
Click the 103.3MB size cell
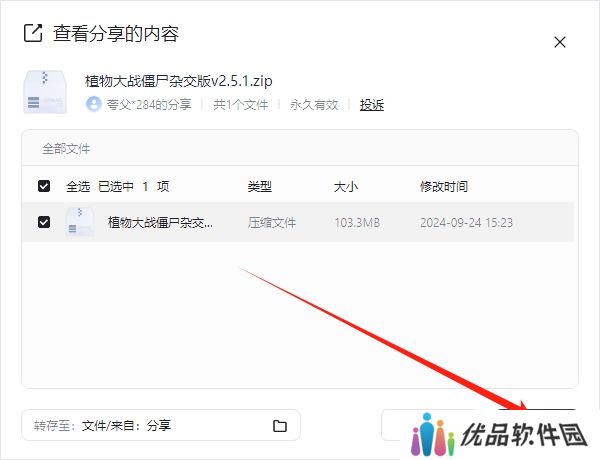pos(357,222)
